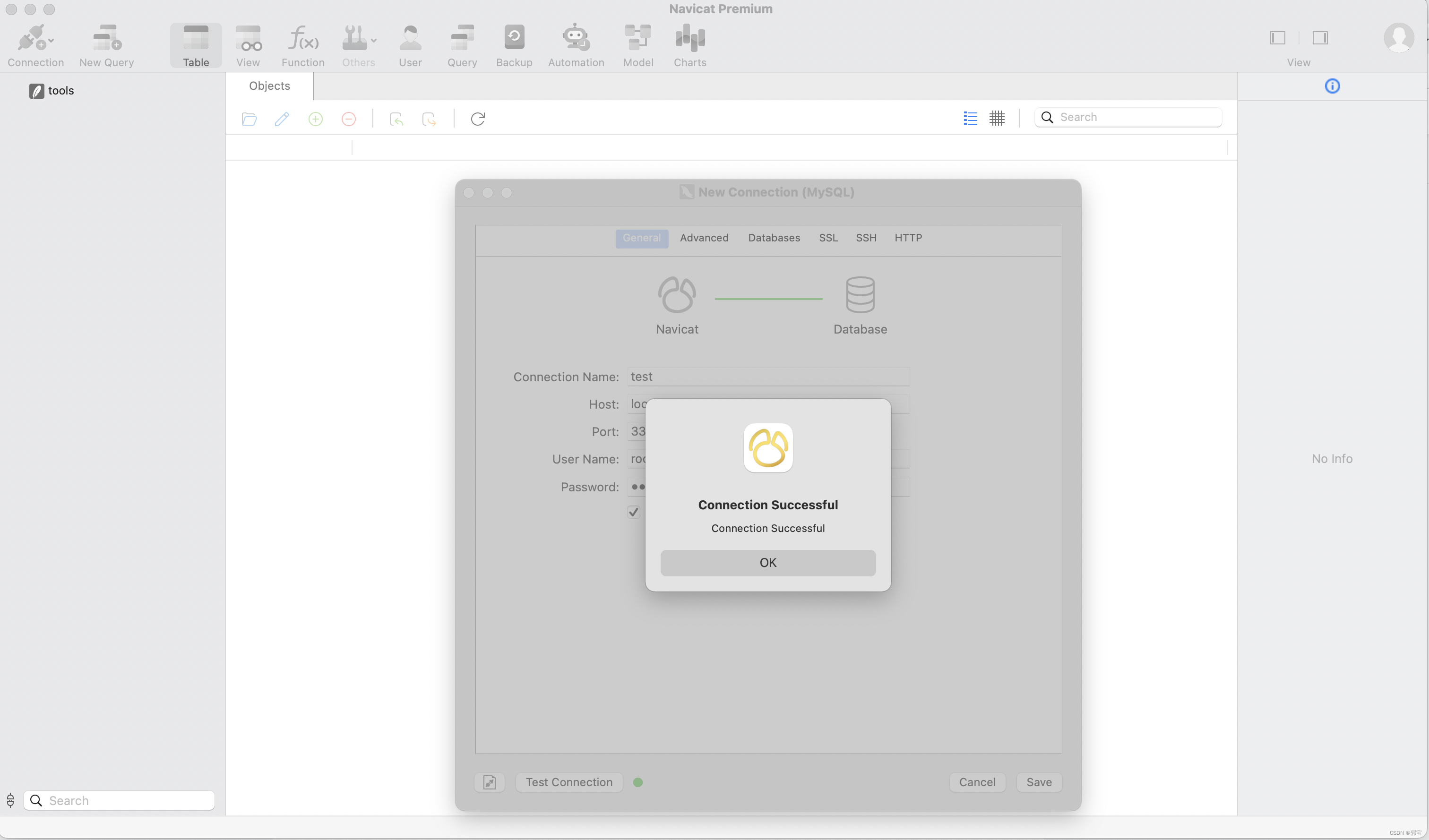
Task: Switch to the SSH tab
Action: point(866,238)
